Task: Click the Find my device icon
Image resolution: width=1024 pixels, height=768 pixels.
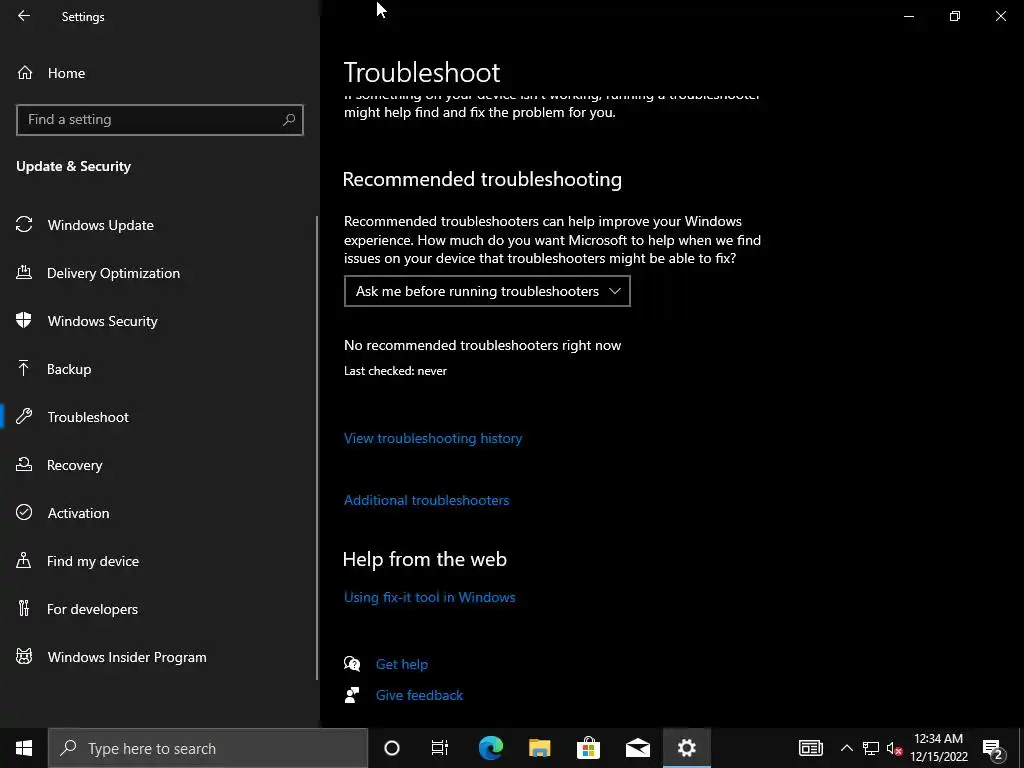Action: (x=24, y=560)
